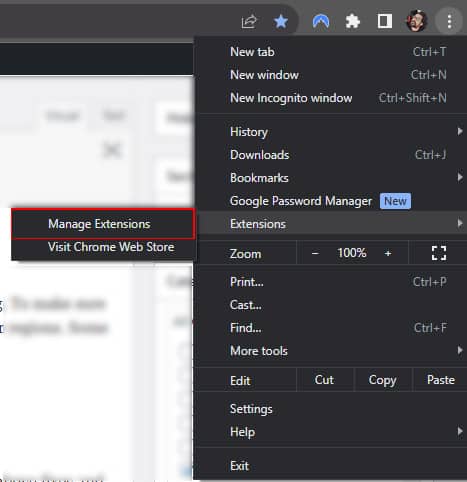This screenshot has width=467, height=482.
Task: Enter fullscreen via the Zoom row icon
Action: tap(439, 253)
